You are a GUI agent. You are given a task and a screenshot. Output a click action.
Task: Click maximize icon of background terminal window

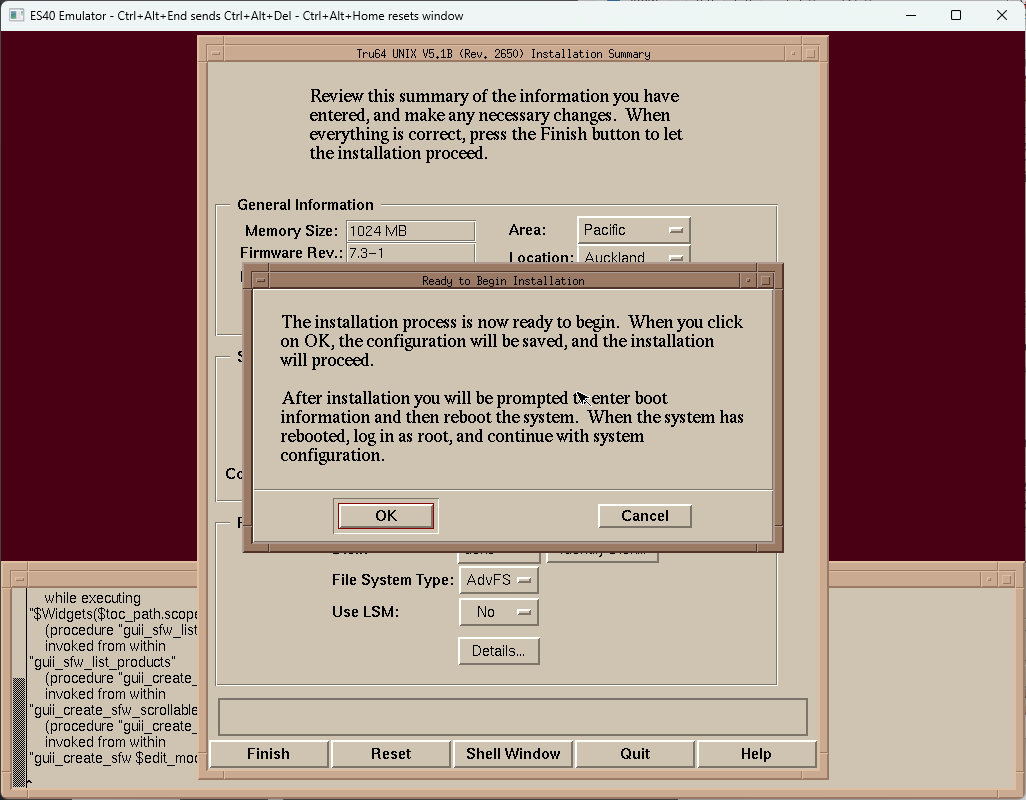coord(1007,580)
